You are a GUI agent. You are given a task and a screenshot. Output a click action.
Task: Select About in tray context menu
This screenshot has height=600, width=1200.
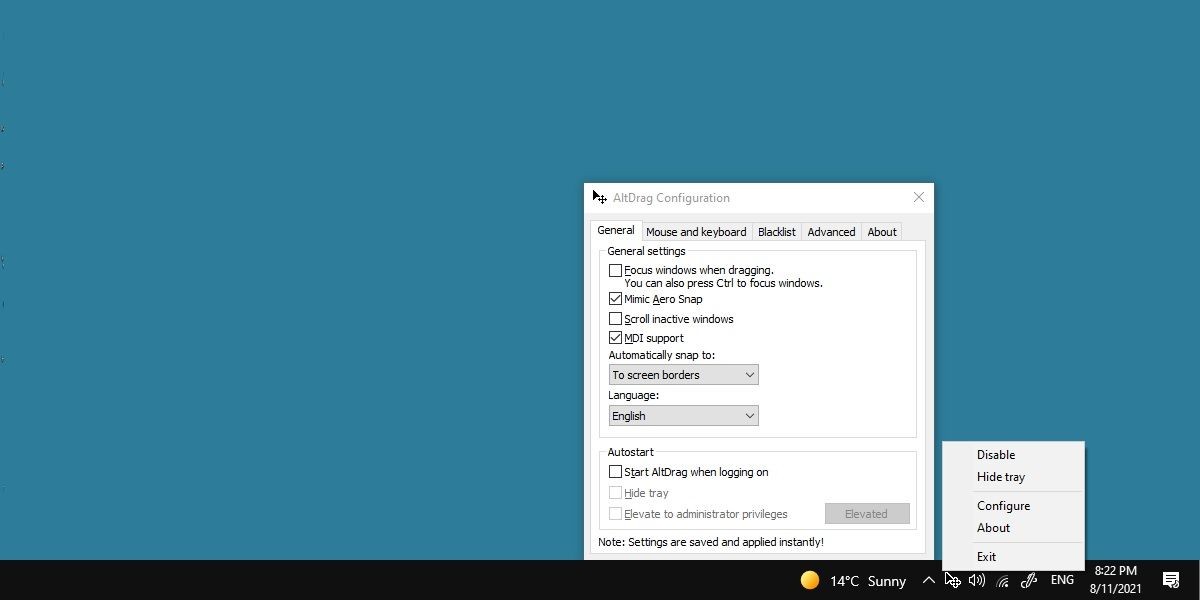tap(1013, 528)
